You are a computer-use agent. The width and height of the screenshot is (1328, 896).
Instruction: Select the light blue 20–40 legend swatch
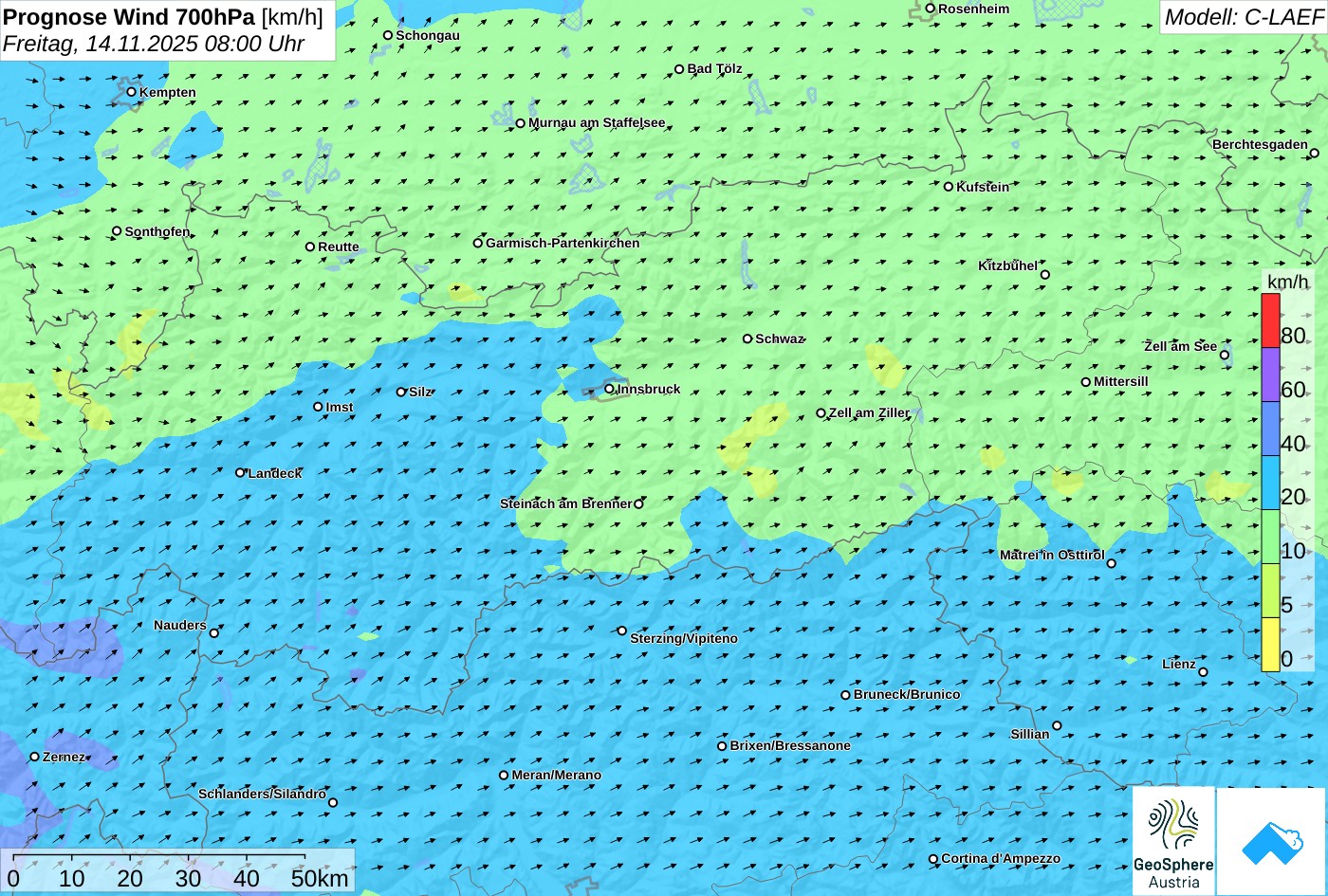(x=1270, y=483)
